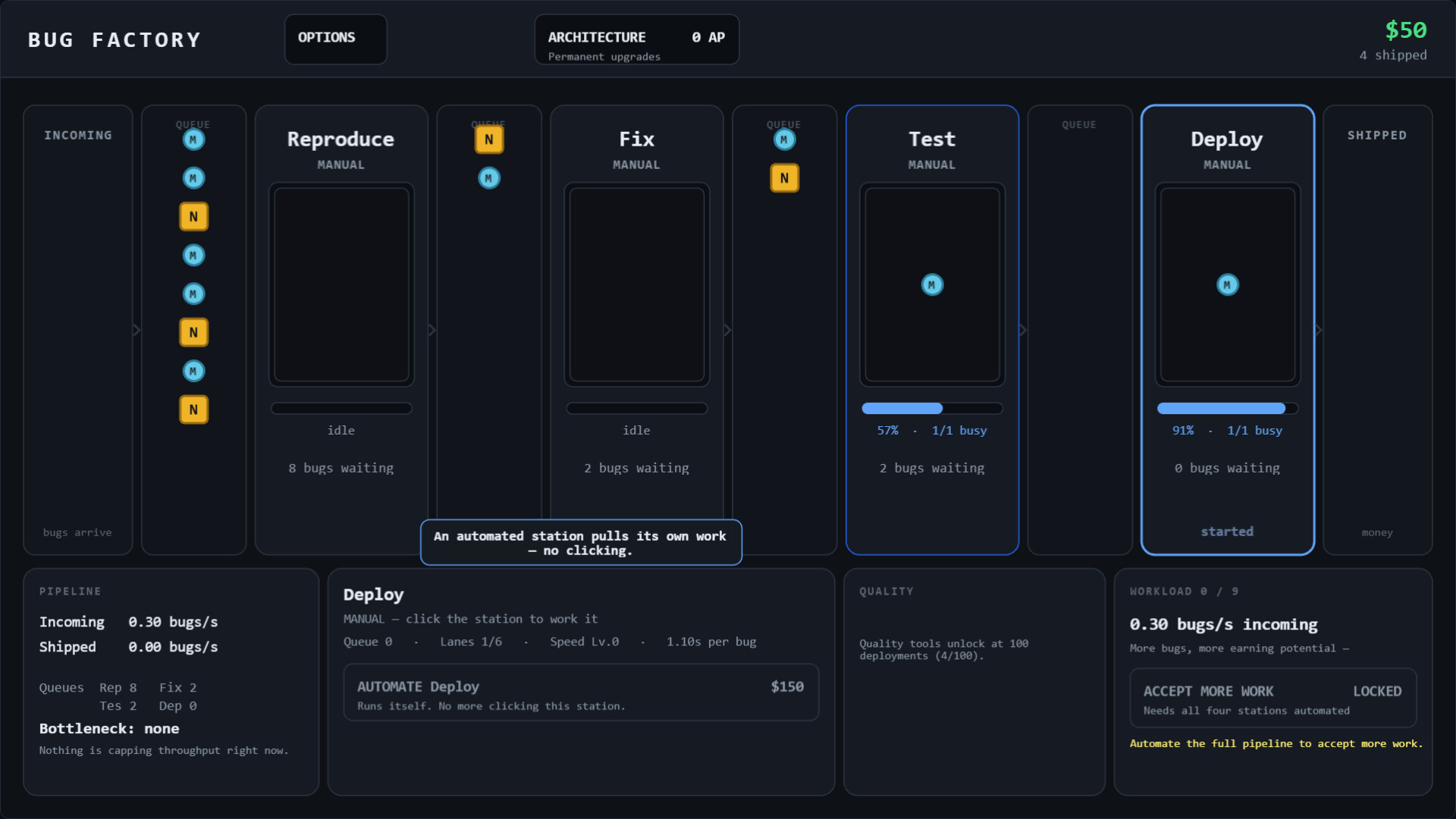Click the '4 shipped' counter

coord(1393,55)
